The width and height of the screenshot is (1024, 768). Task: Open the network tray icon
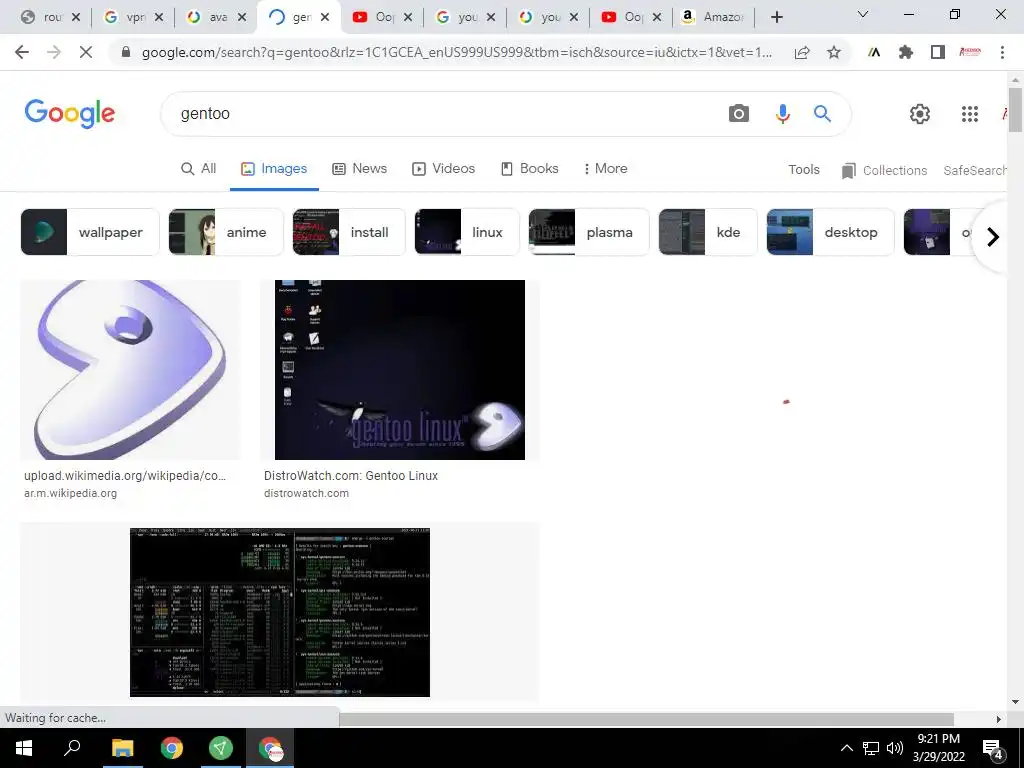[871, 748]
